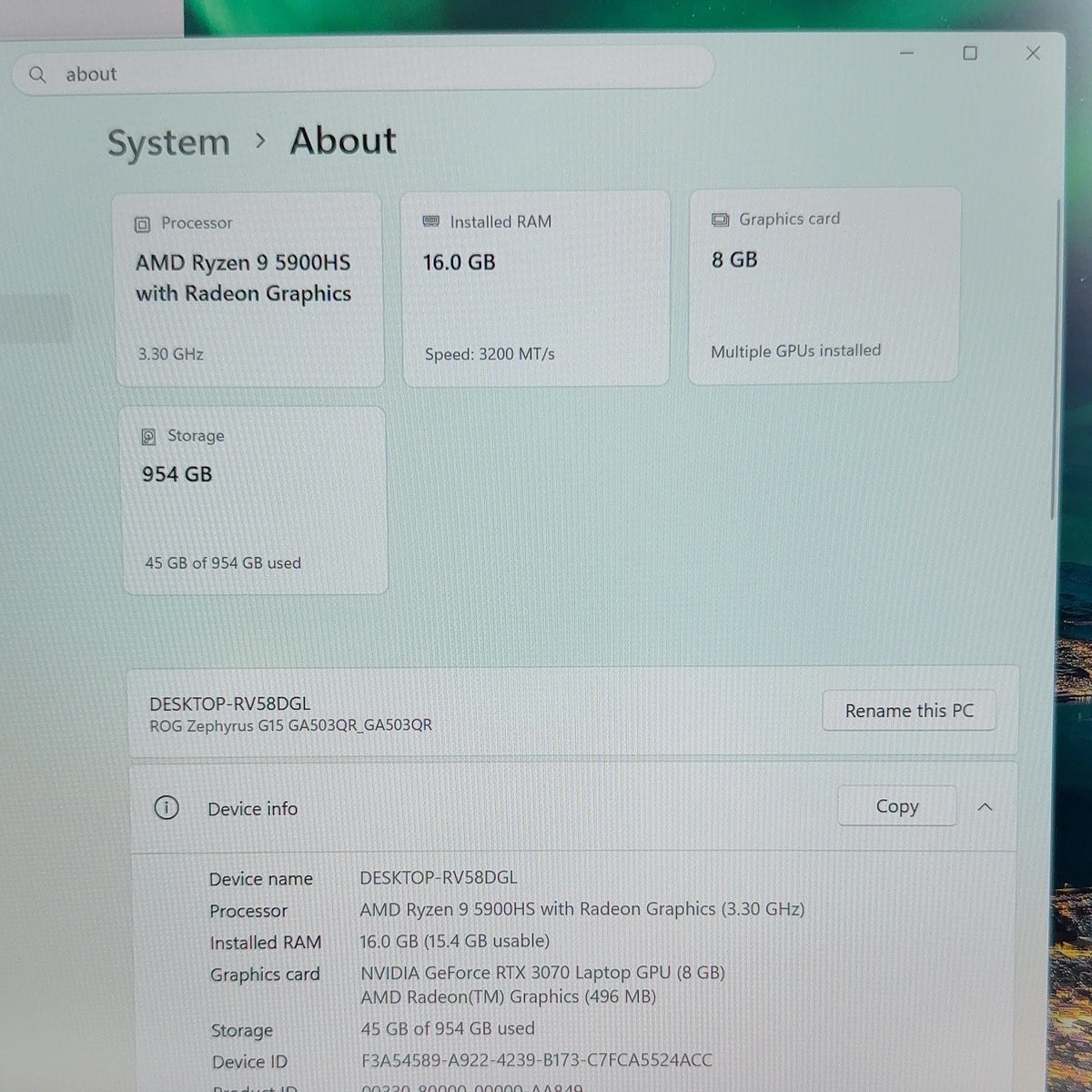Viewport: 1092px width, 1092px height.
Task: Click the 'Device name' row label
Action: (x=261, y=879)
